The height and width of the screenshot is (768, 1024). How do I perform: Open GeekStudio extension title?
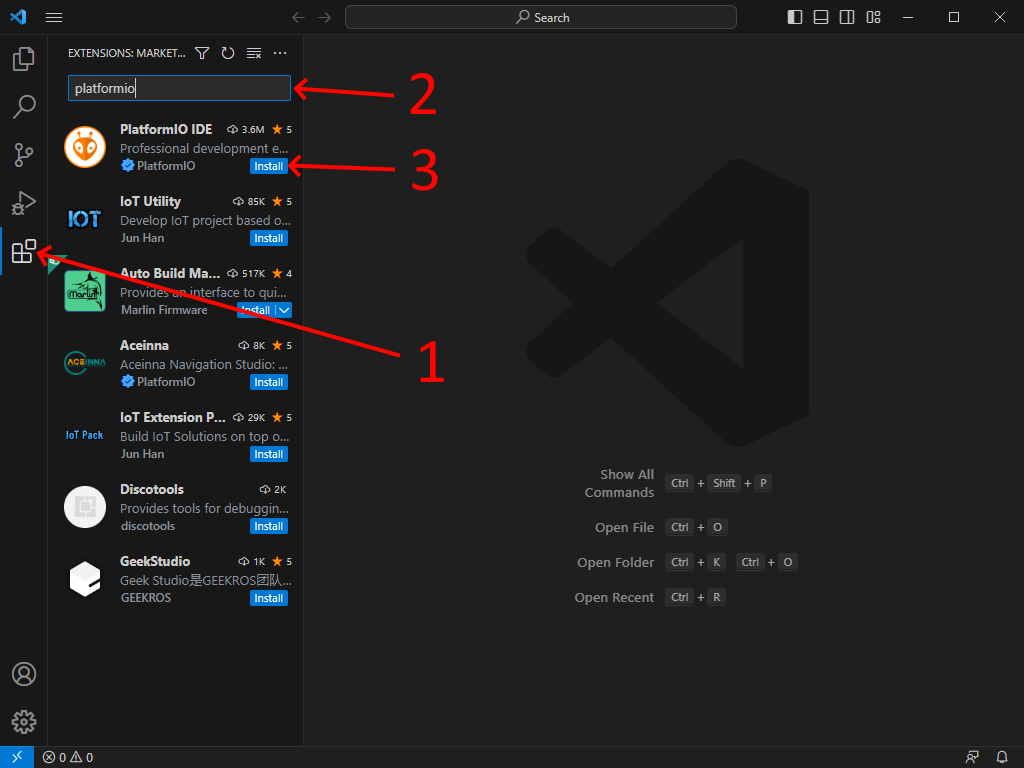tap(155, 561)
